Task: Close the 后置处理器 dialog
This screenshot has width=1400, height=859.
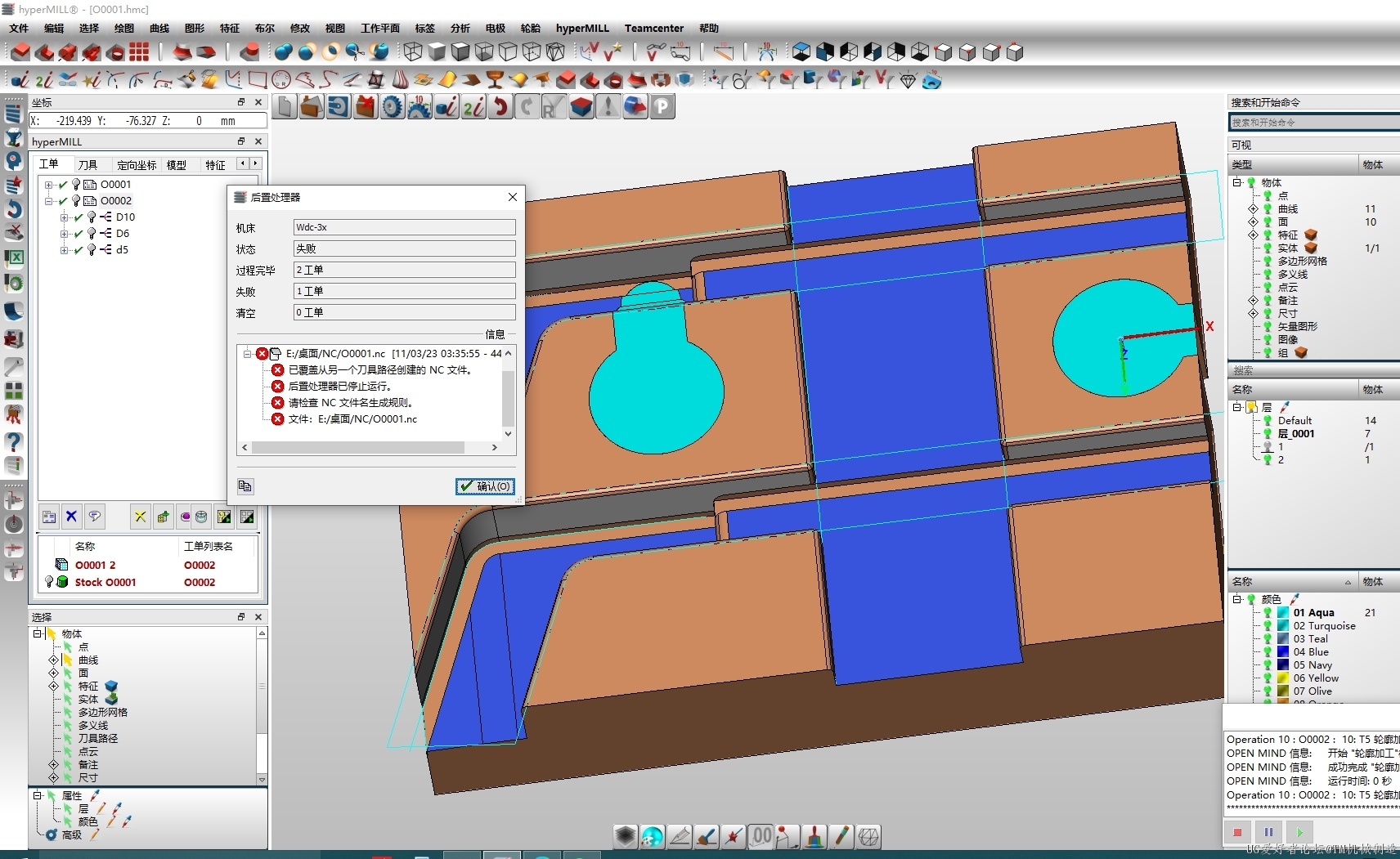Action: point(512,197)
